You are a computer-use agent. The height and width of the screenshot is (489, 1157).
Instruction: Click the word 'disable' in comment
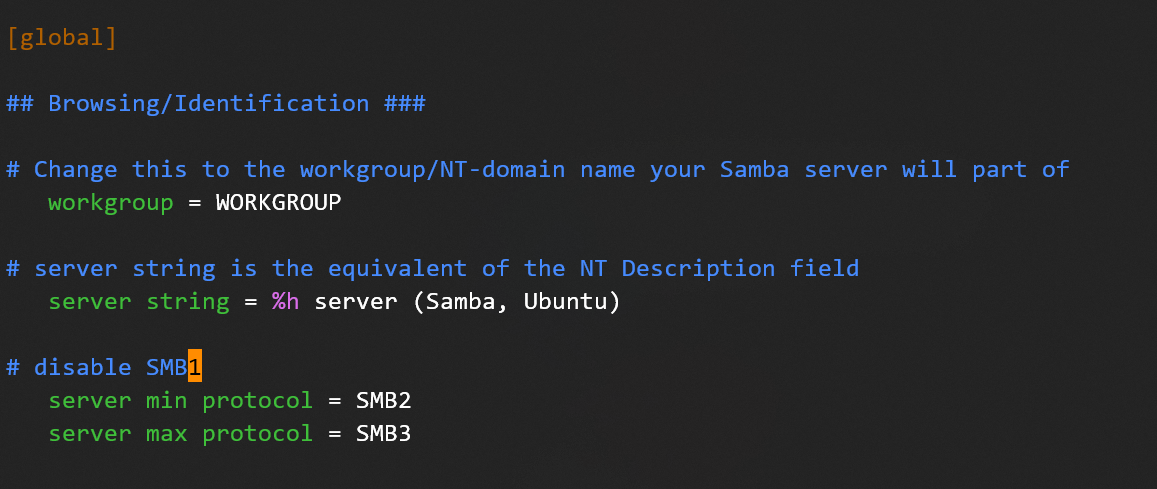pyautogui.click(x=83, y=367)
